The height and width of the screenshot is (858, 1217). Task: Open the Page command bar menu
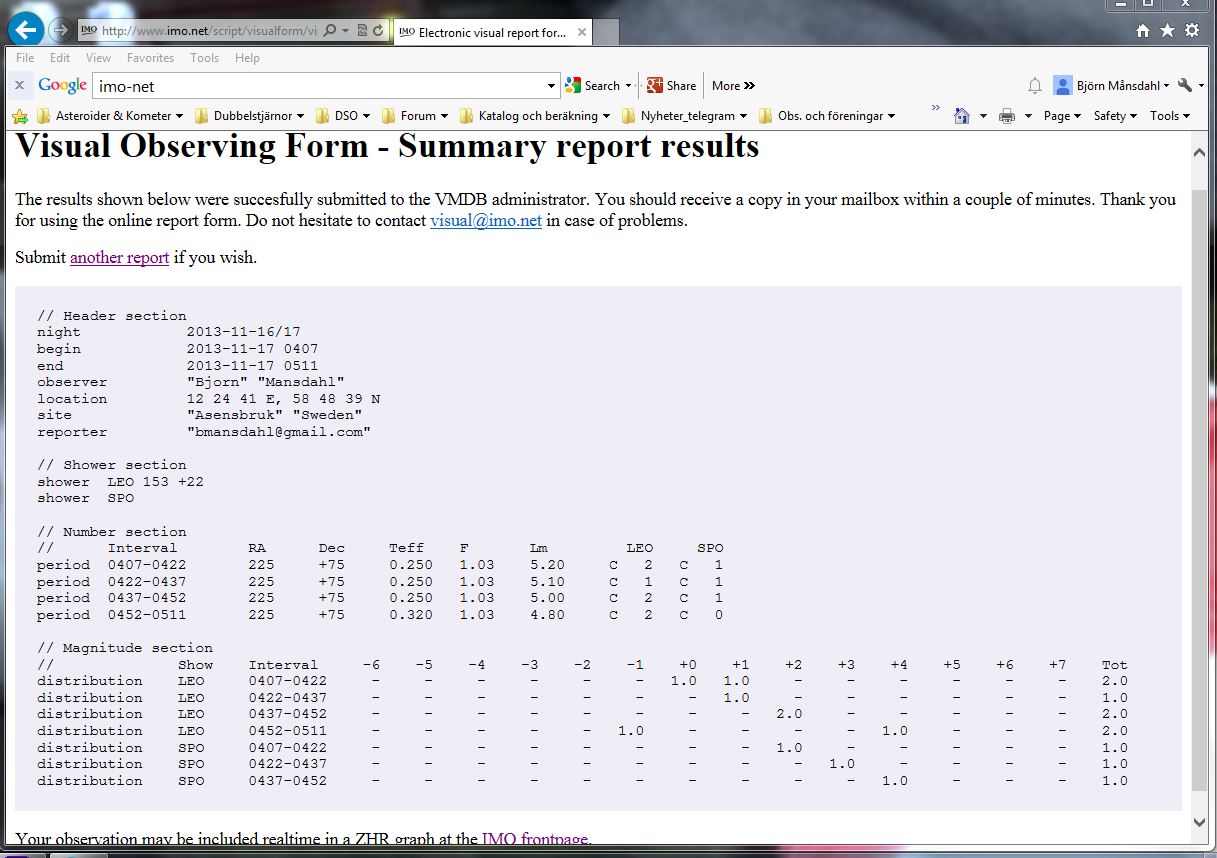coord(1062,116)
